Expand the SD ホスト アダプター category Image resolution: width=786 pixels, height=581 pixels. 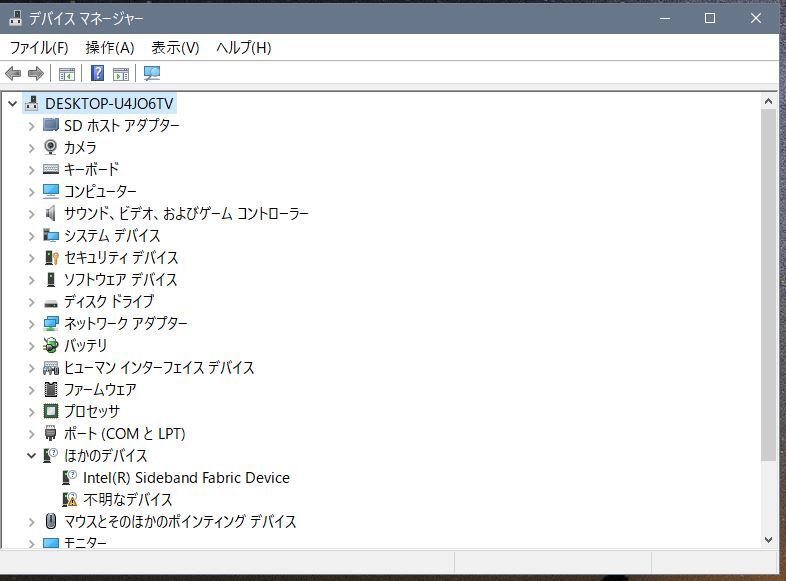click(x=32, y=126)
